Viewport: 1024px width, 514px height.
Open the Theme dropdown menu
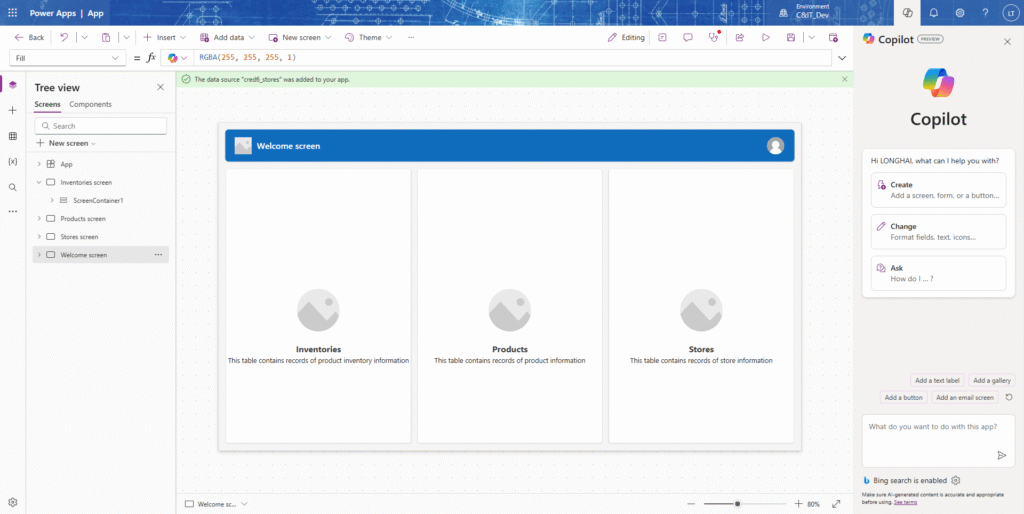pos(368,37)
